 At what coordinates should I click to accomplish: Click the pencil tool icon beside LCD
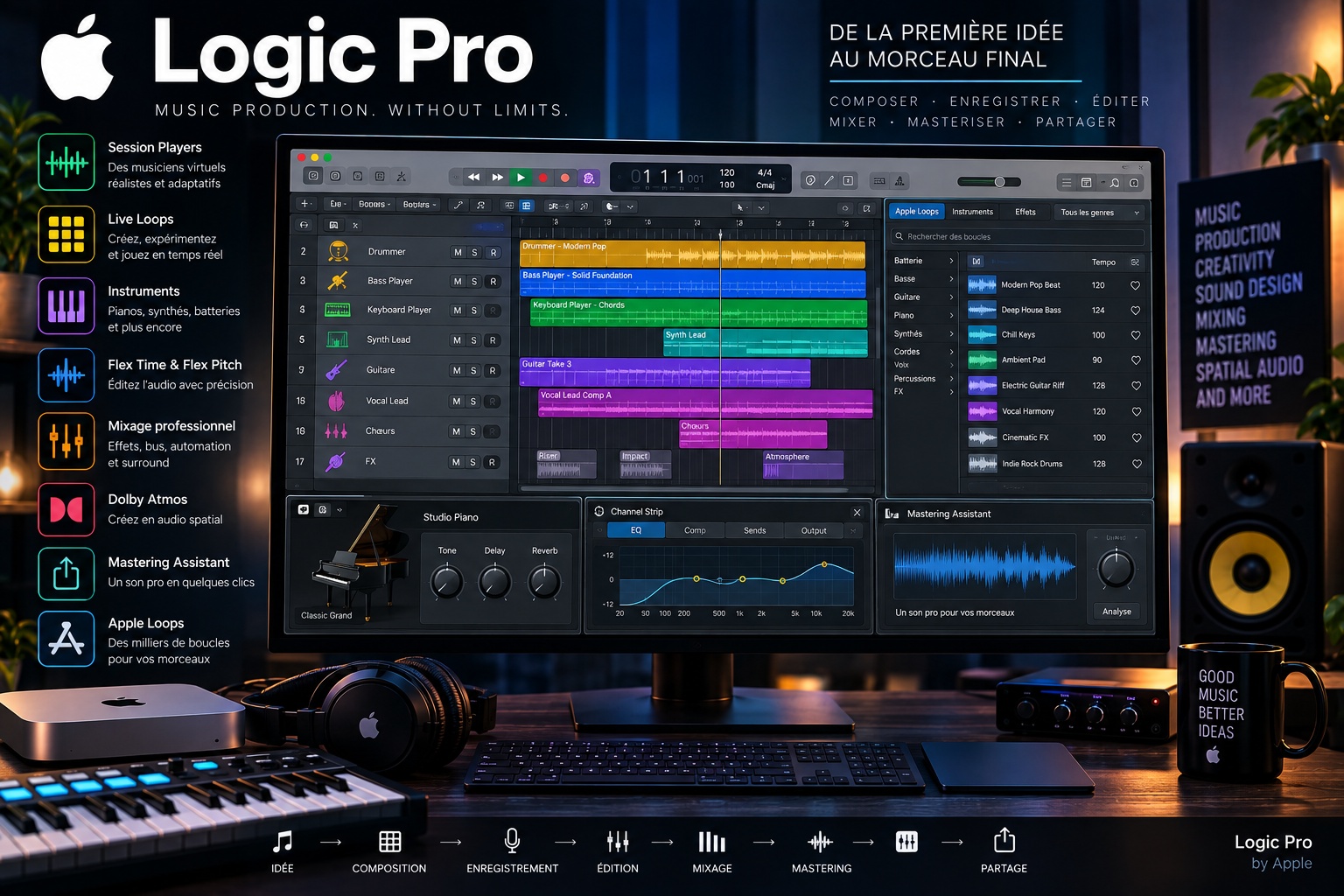829,180
